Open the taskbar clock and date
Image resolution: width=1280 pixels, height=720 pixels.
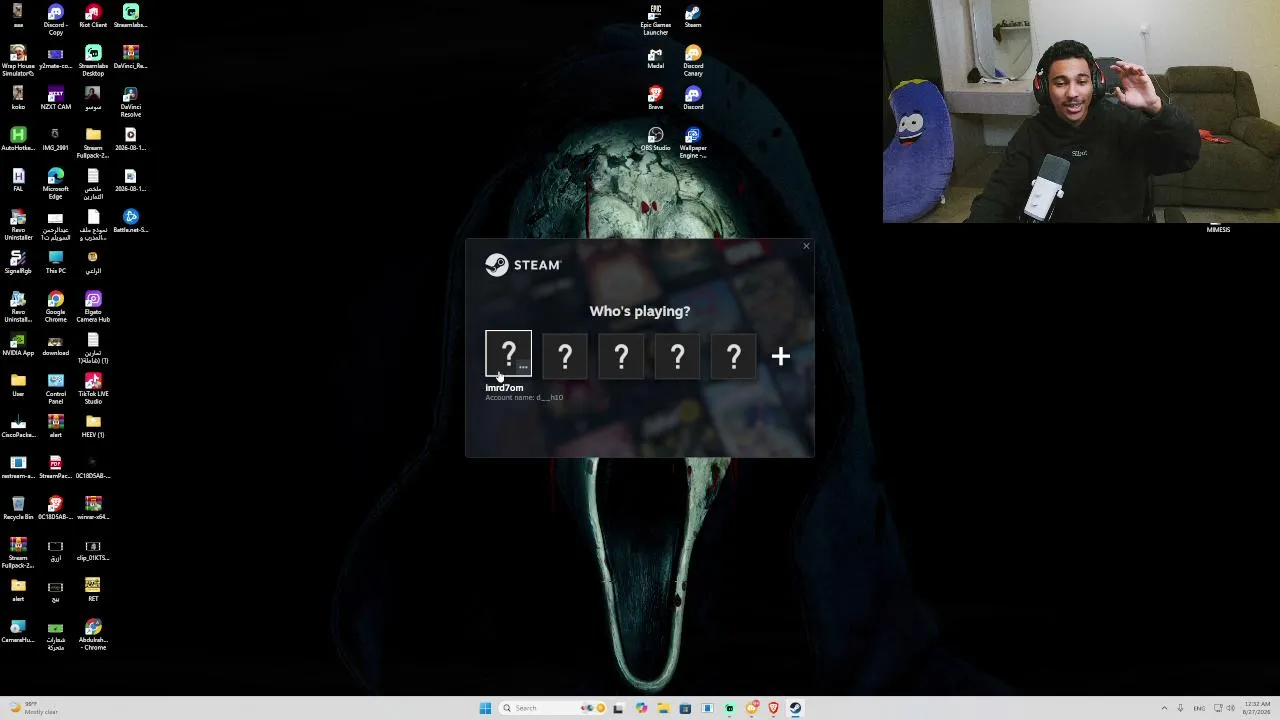coord(1257,708)
